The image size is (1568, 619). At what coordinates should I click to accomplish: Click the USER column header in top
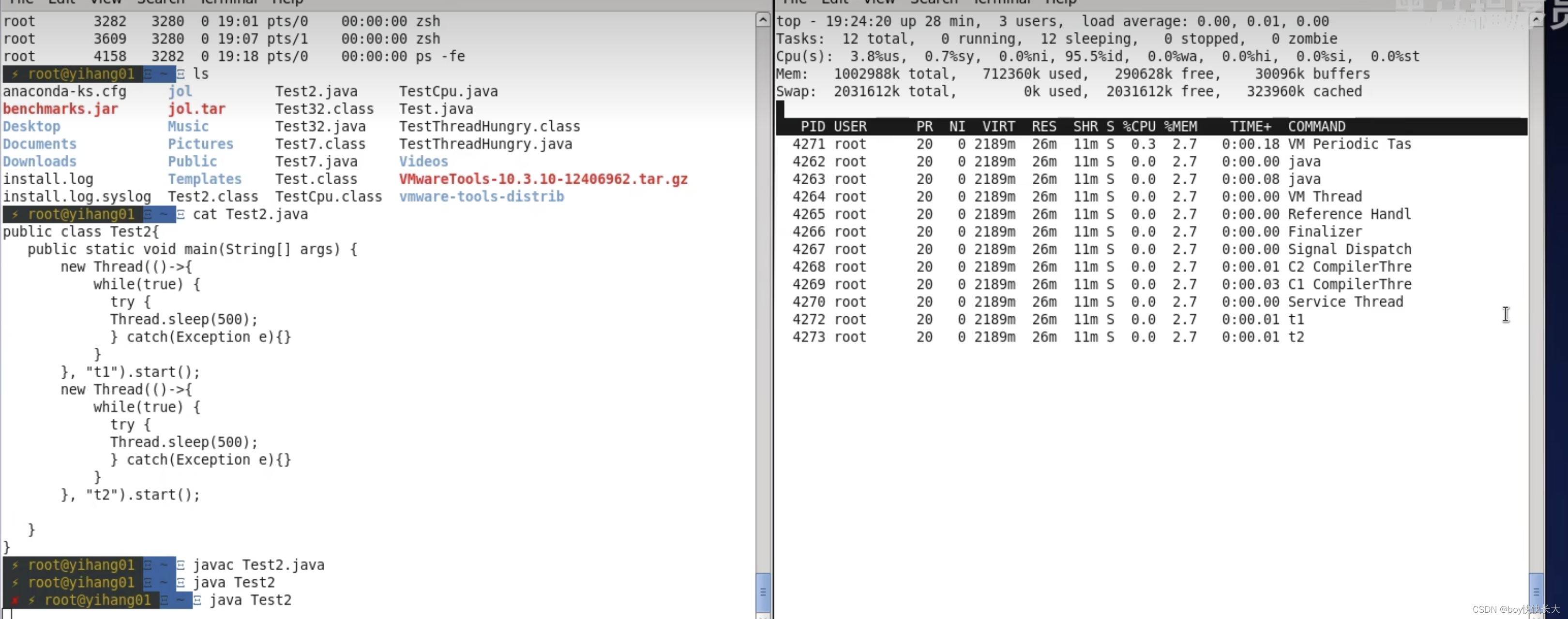pyautogui.click(x=850, y=127)
